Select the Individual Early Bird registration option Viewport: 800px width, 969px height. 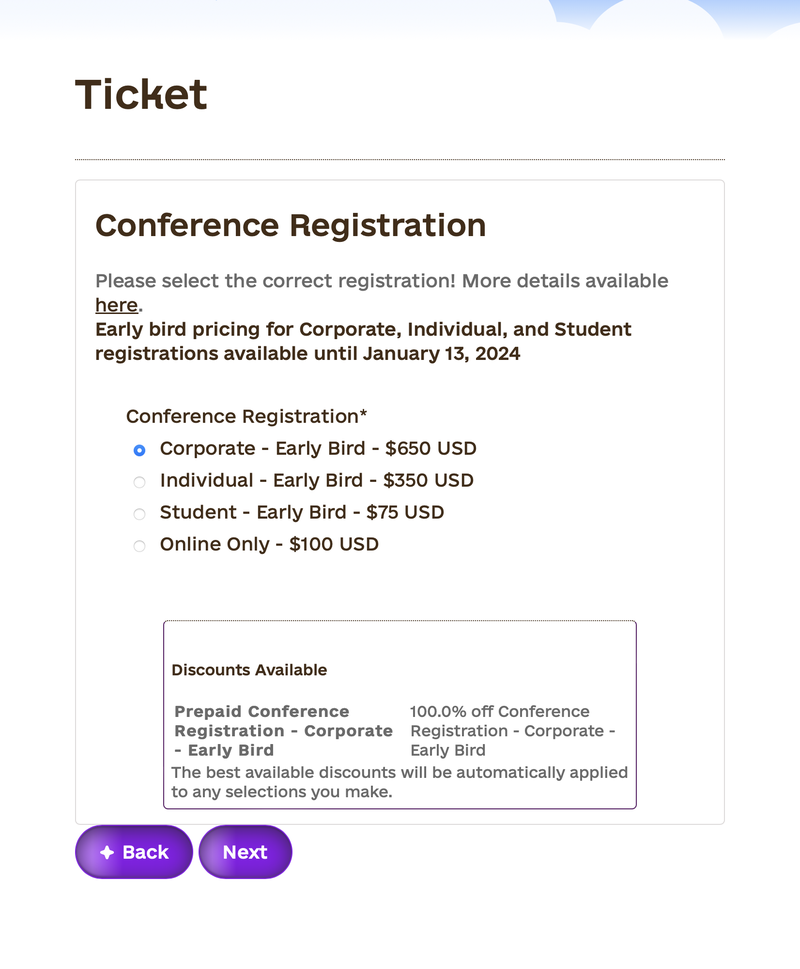[317, 481]
